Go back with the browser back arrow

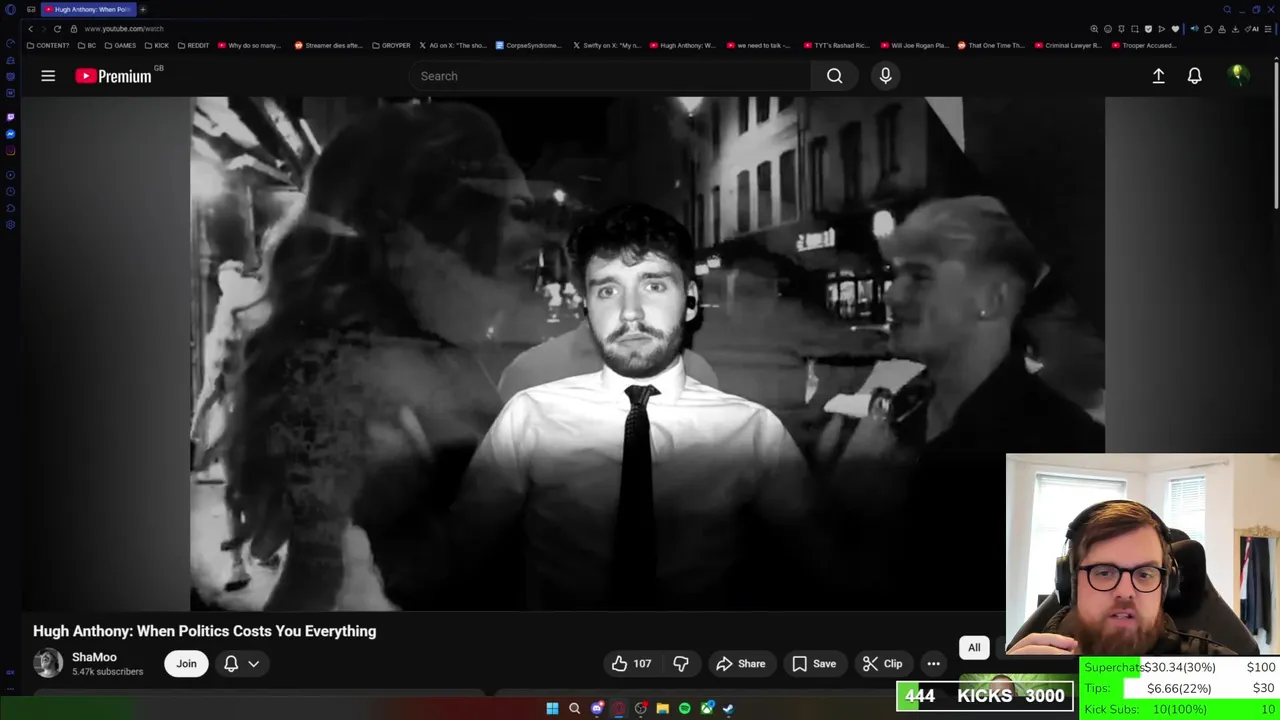pos(30,29)
